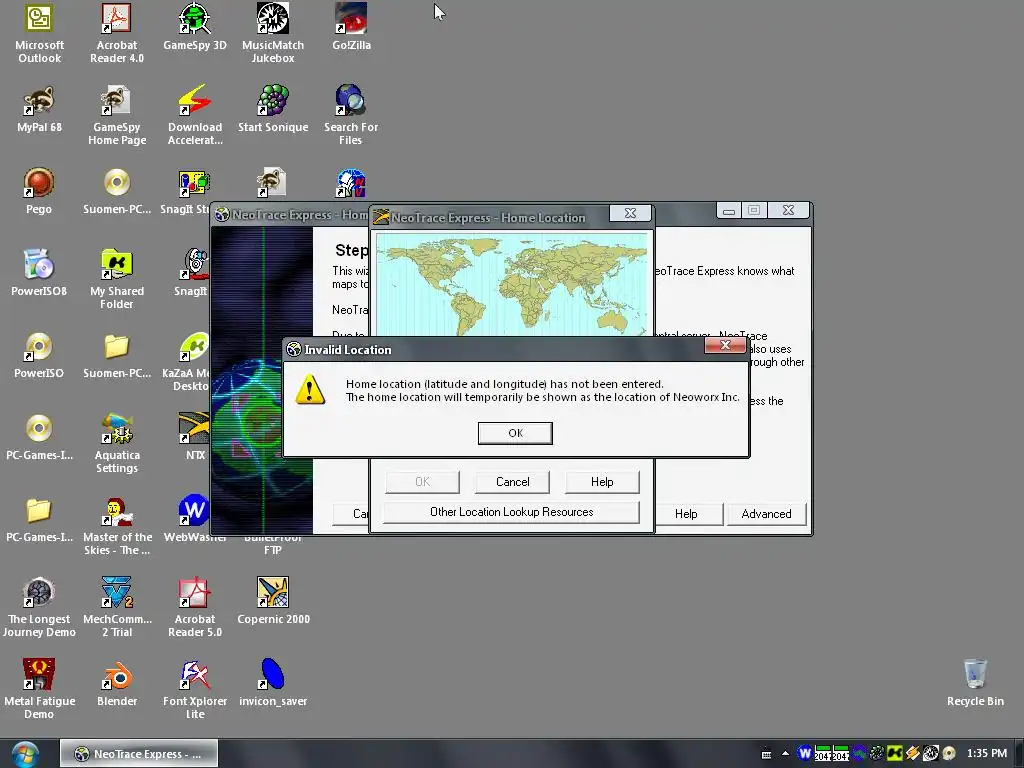Select the Microsoft Outlook desktop icon
This screenshot has height=768, width=1024.
[x=39, y=33]
